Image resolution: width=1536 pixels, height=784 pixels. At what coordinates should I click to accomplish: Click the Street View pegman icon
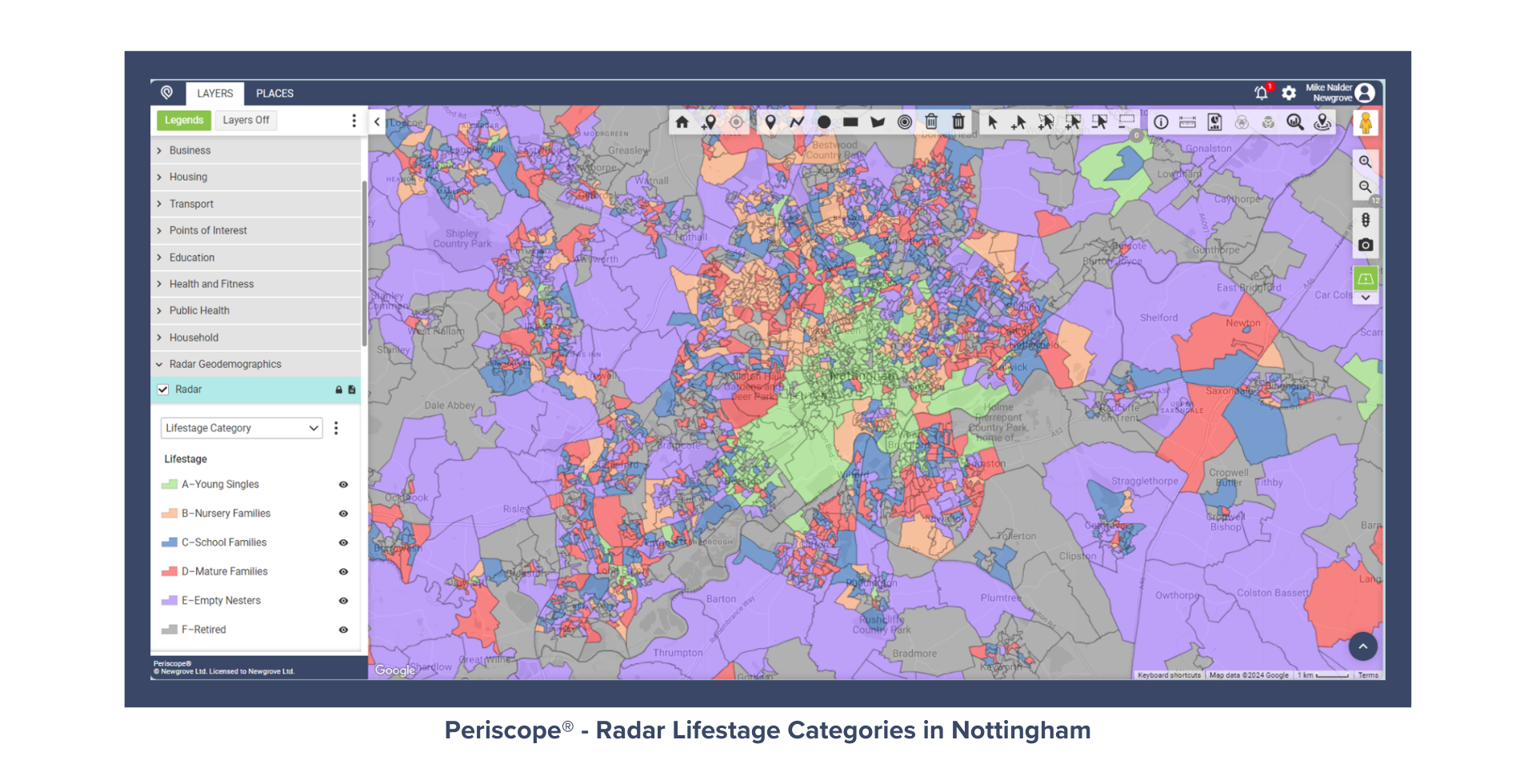1366,123
